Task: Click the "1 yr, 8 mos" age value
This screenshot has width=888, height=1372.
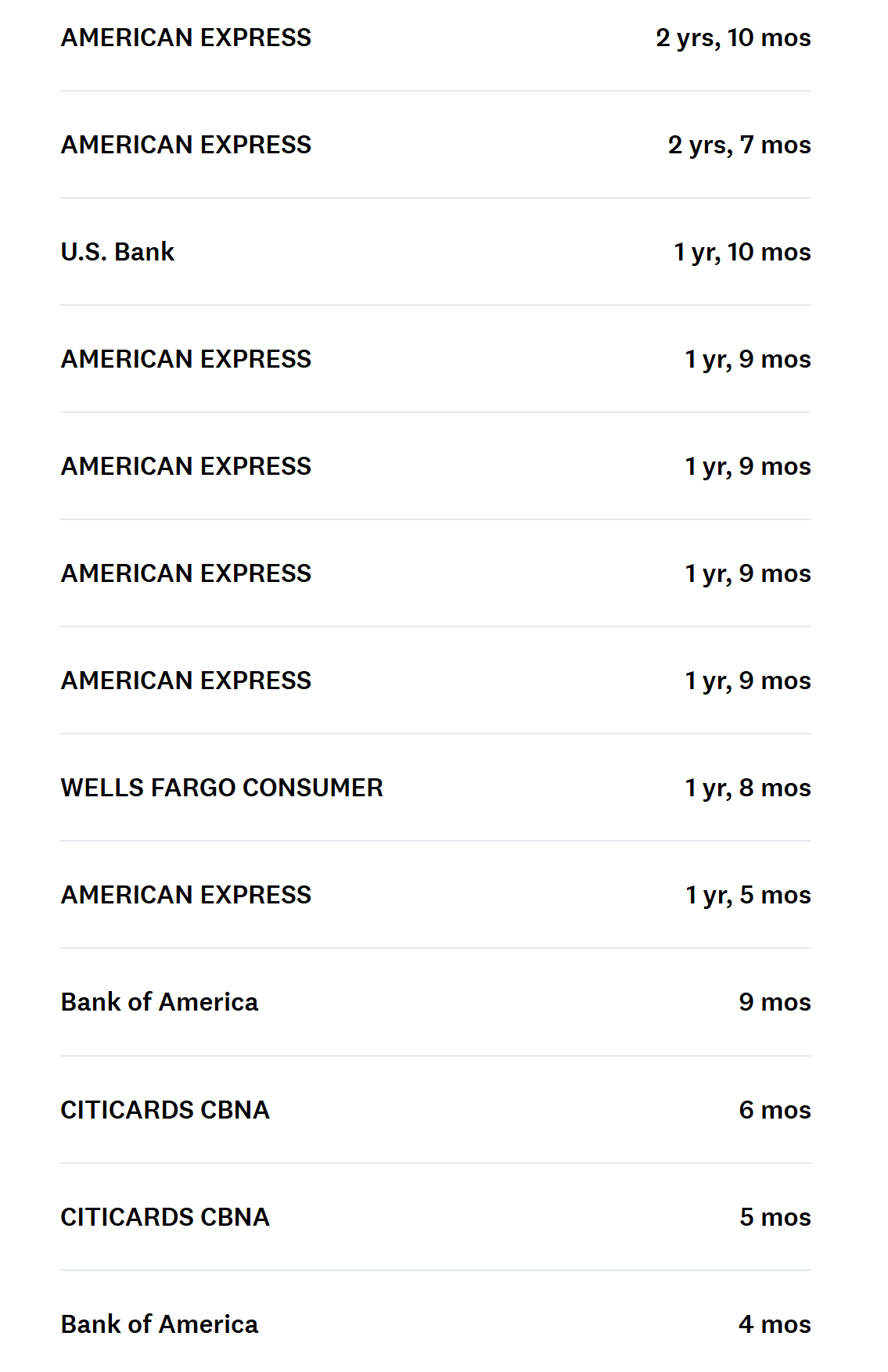Action: pos(748,788)
